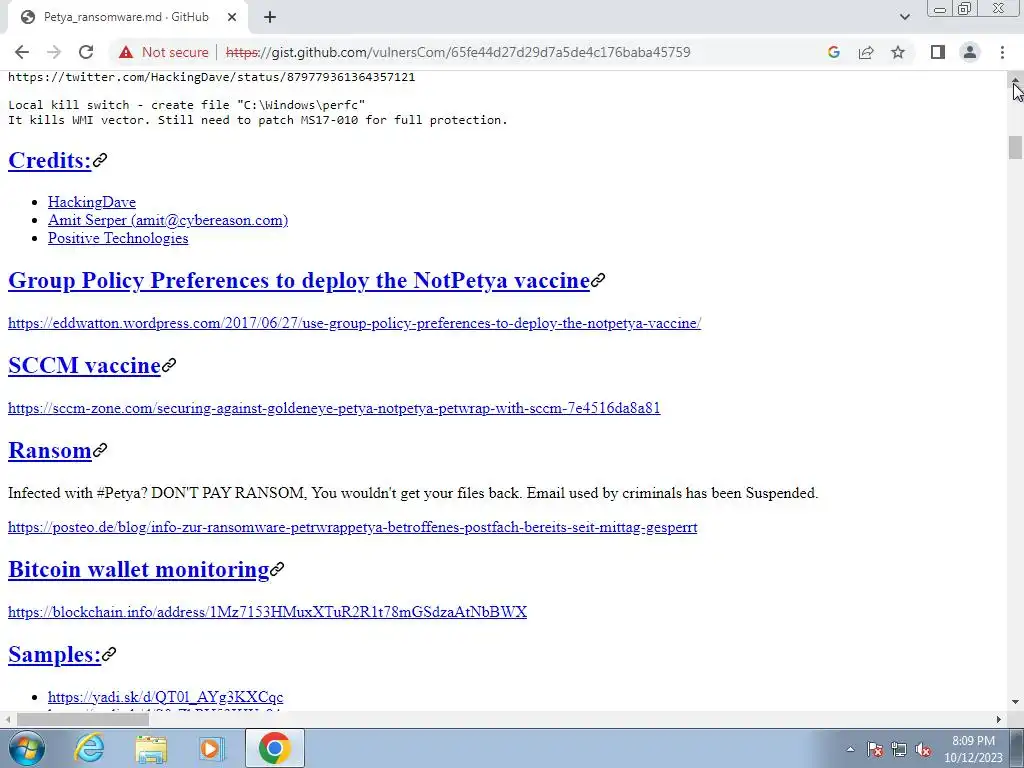Viewport: 1024px width, 768px height.
Task: Open the yadi.sk QT0l_AYg3KXCqc link
Action: pyautogui.click(x=165, y=697)
